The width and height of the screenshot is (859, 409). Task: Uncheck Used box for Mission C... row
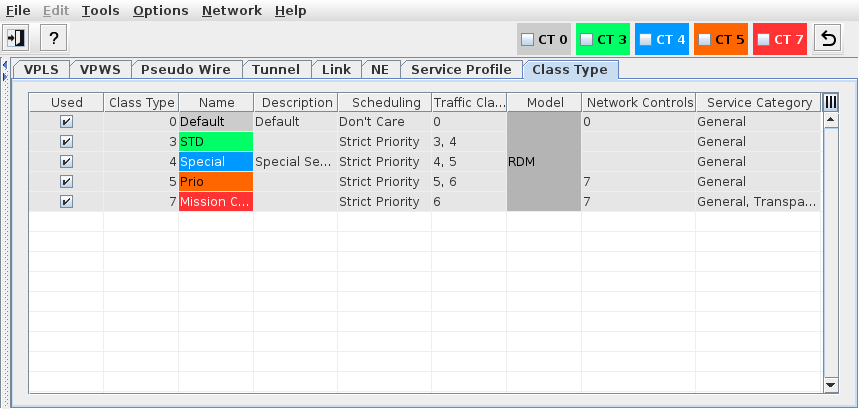point(66,202)
